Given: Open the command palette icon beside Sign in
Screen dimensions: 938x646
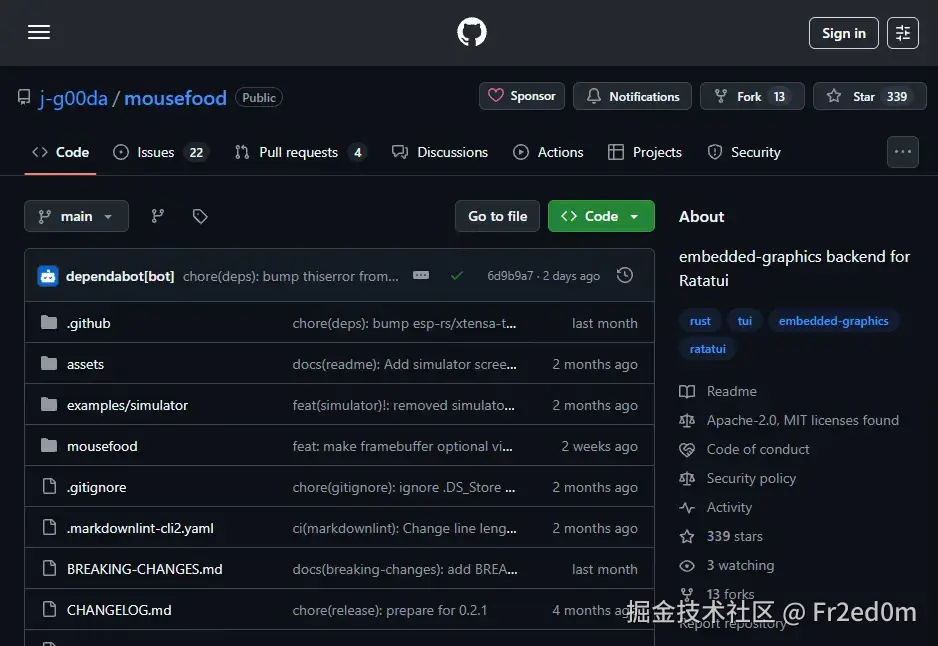Looking at the screenshot, I should (902, 32).
